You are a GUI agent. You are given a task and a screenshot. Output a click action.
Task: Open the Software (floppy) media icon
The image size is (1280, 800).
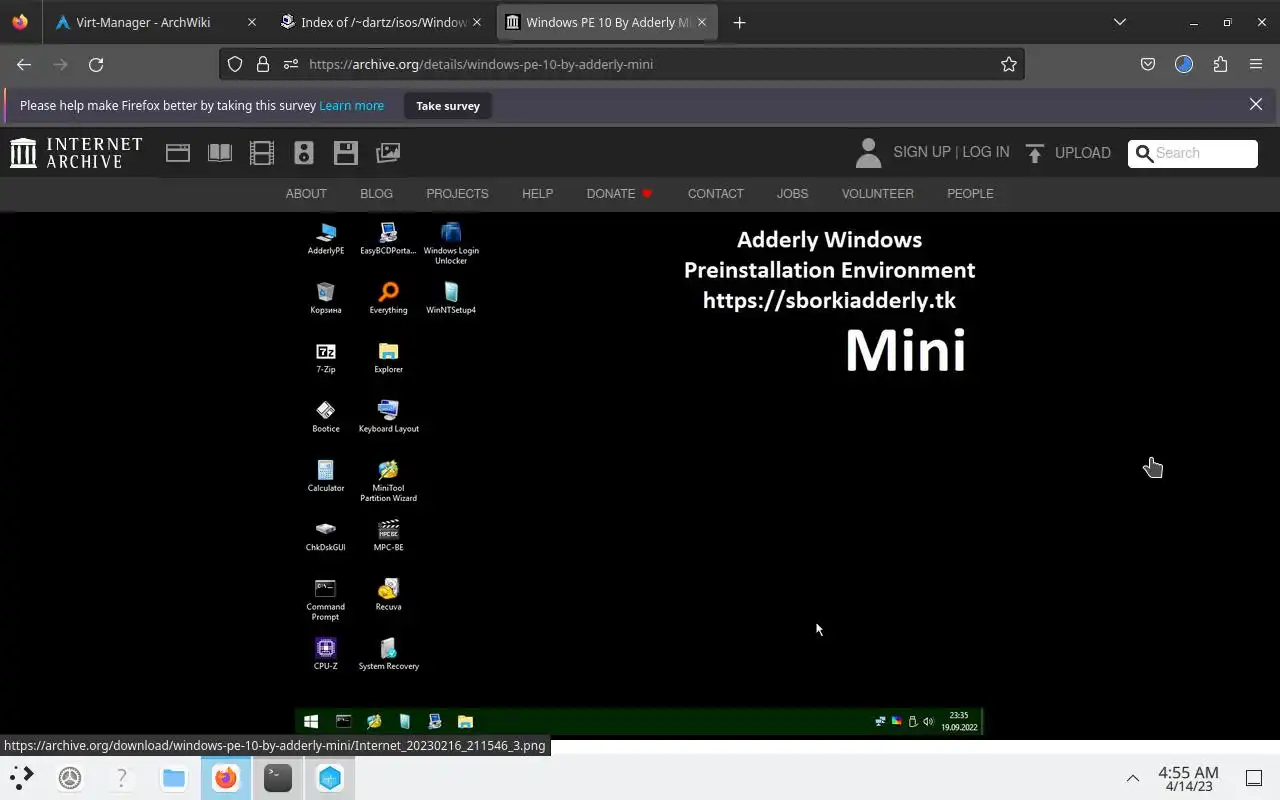346,153
